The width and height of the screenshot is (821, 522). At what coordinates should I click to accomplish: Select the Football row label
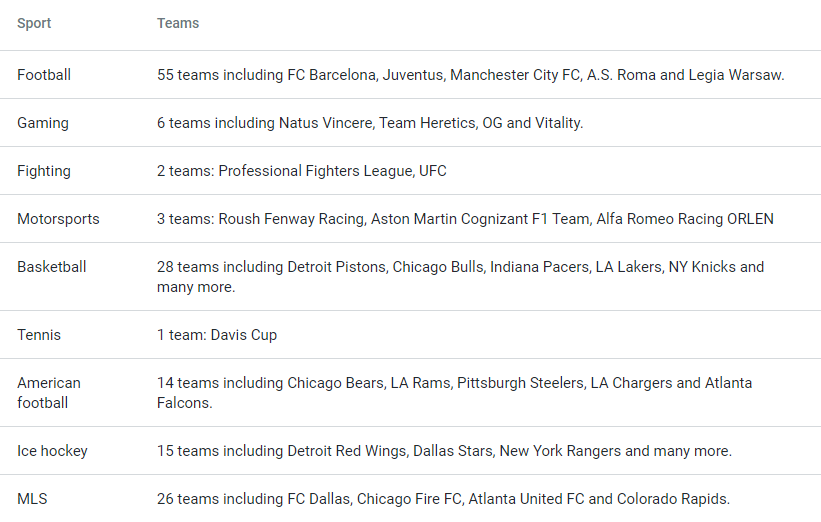(44, 75)
